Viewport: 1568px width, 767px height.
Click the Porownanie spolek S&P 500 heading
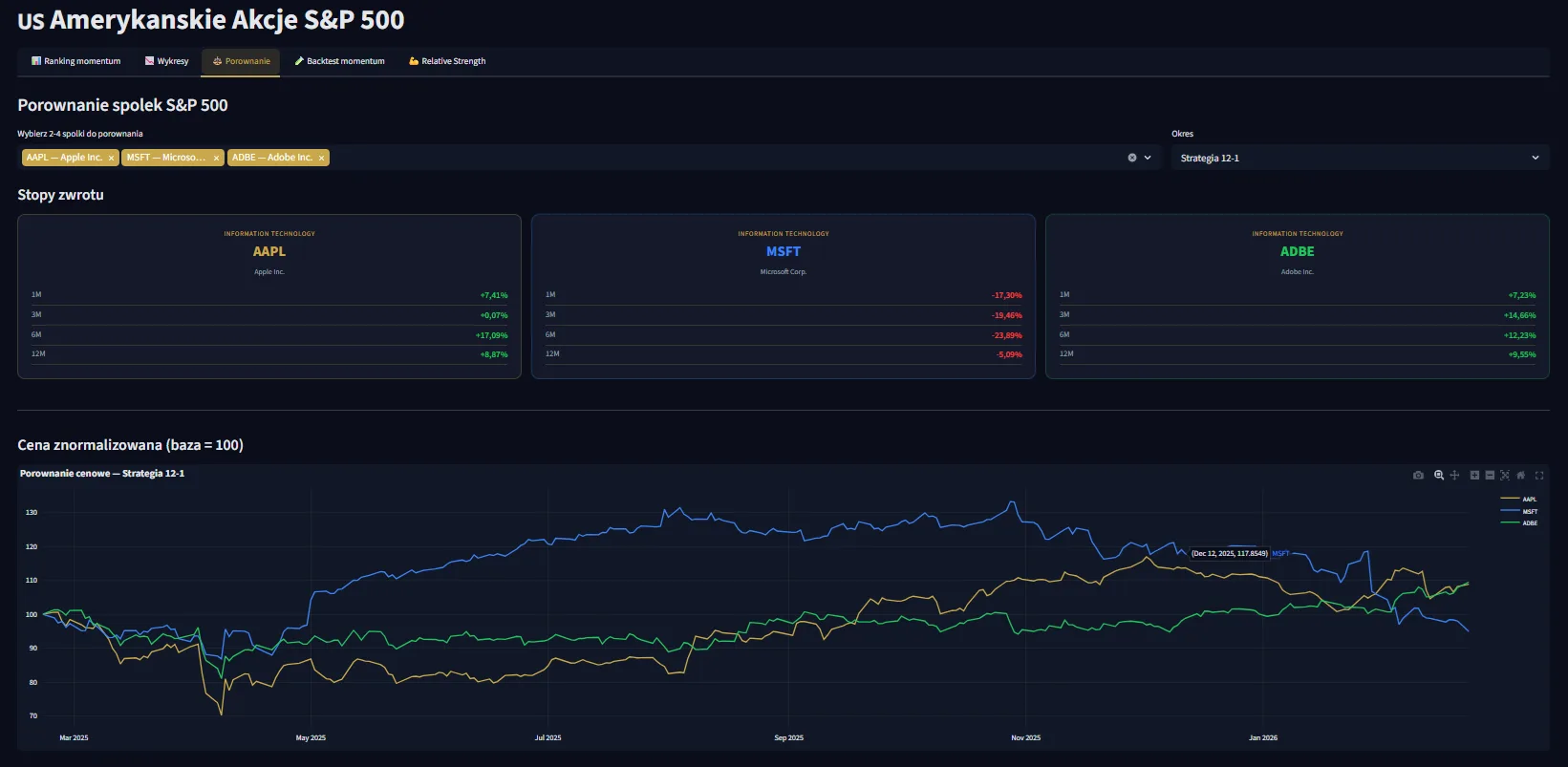click(122, 105)
